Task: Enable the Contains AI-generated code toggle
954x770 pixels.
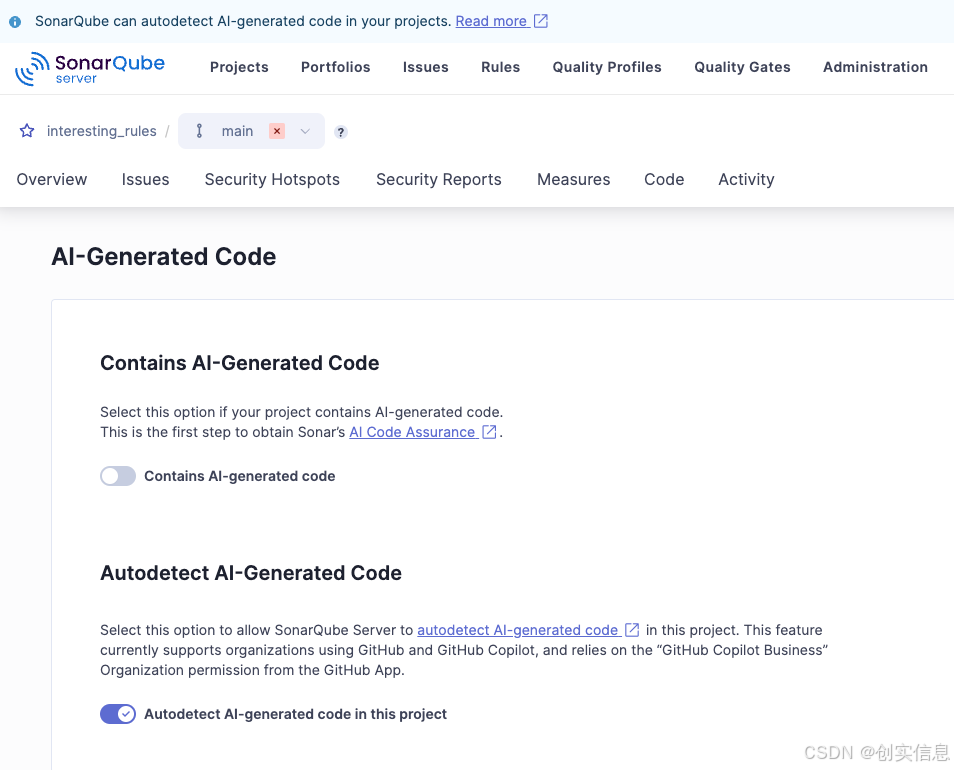Action: (x=118, y=476)
